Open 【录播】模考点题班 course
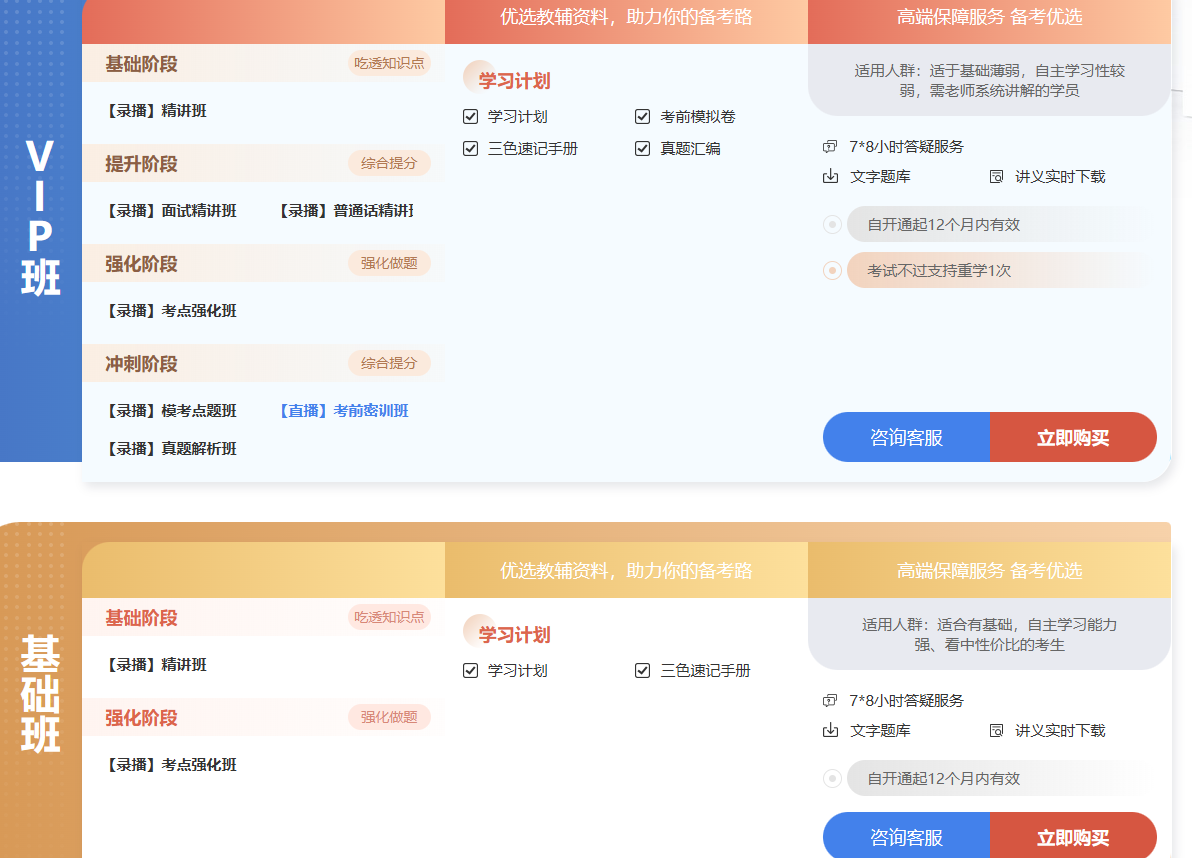The image size is (1192, 858). (x=171, y=411)
